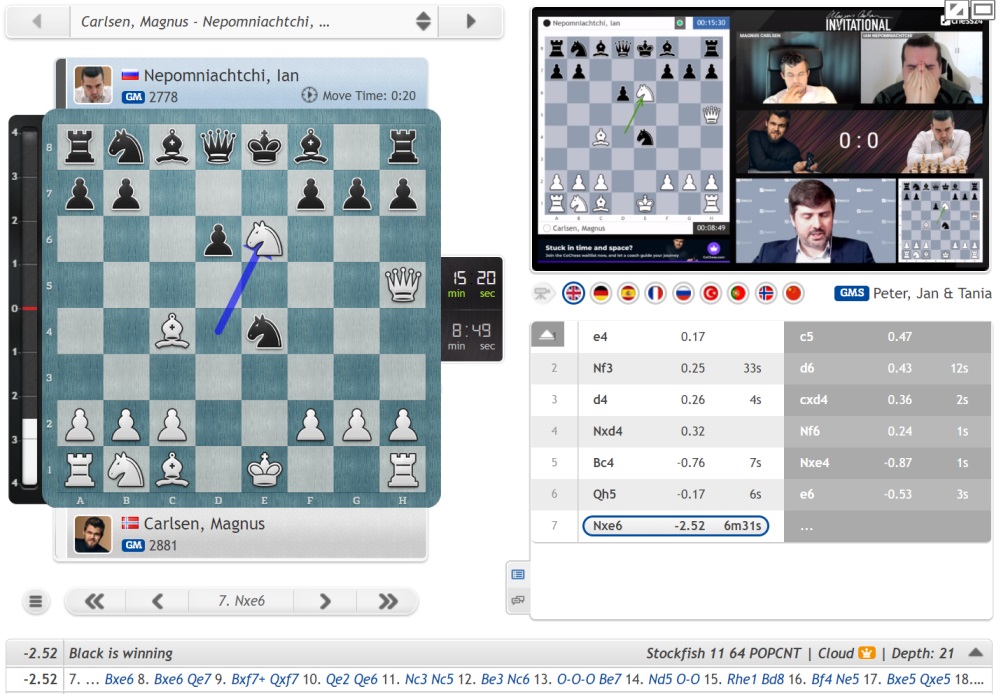
Task: Switch to the chat tab icon
Action: tap(517, 600)
